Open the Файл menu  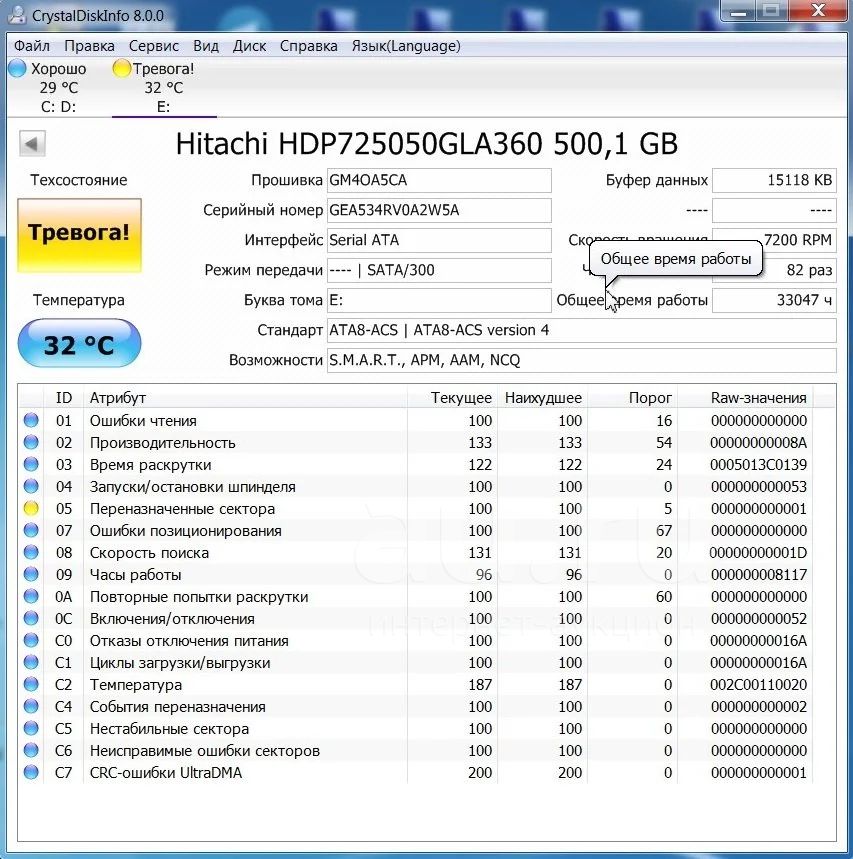31,46
